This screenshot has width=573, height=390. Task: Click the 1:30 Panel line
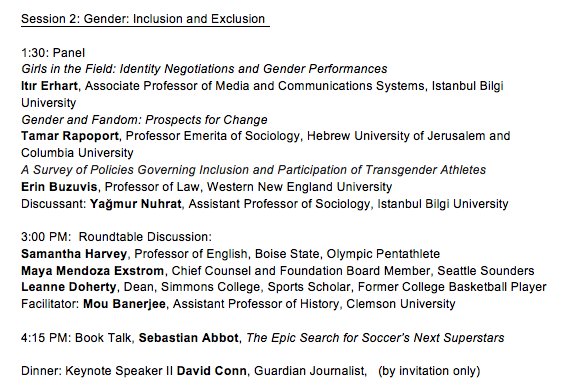click(53, 53)
